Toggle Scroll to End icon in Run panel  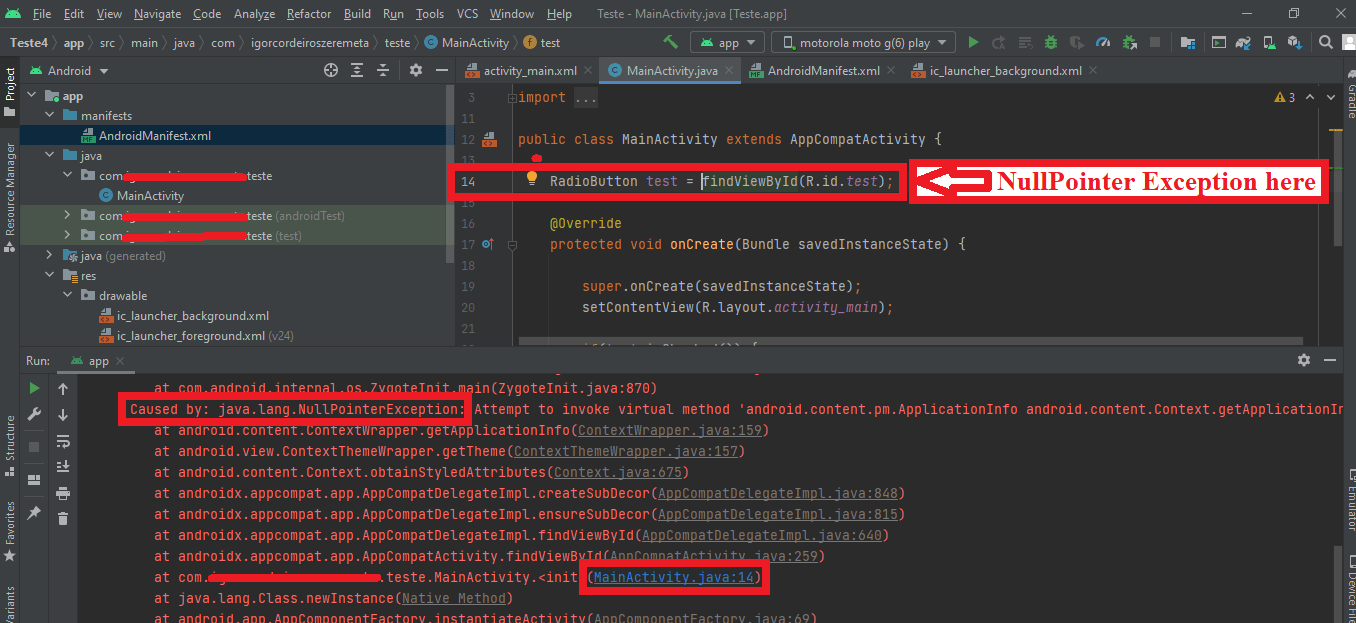[x=63, y=466]
